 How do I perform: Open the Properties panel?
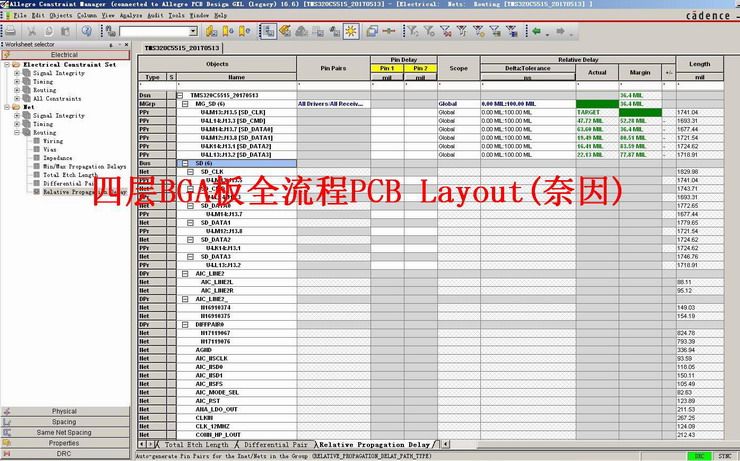click(x=65, y=443)
